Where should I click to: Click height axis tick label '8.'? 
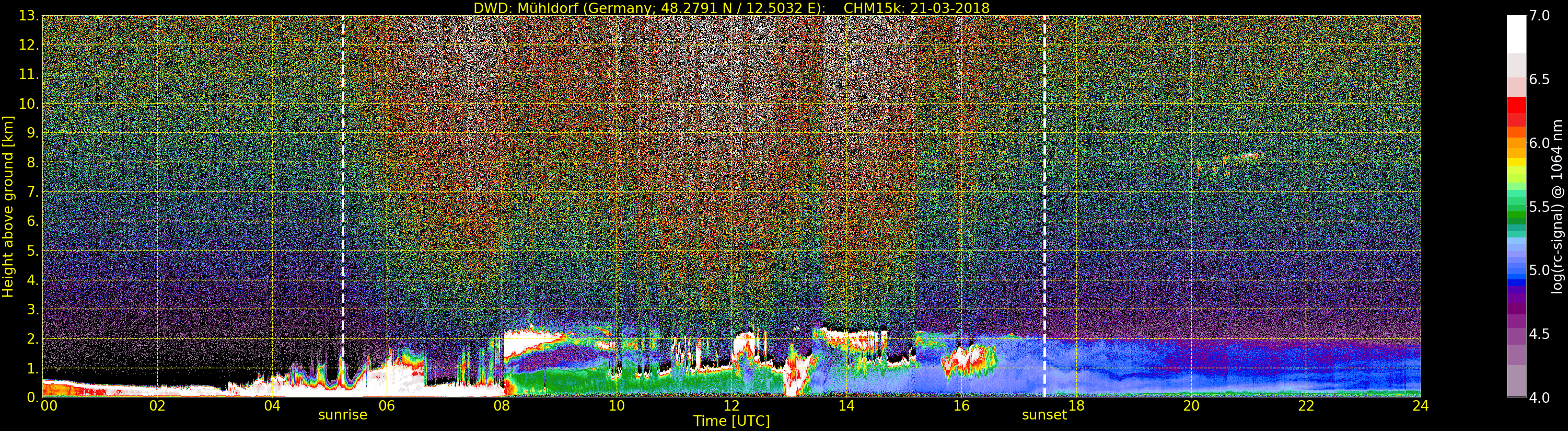pyautogui.click(x=33, y=163)
